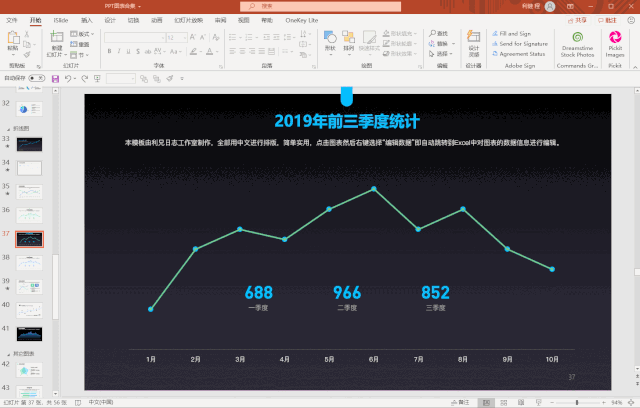Image resolution: width=640 pixels, height=408 pixels.
Task: Decrease font size with smaller A icon
Action: [203, 37]
